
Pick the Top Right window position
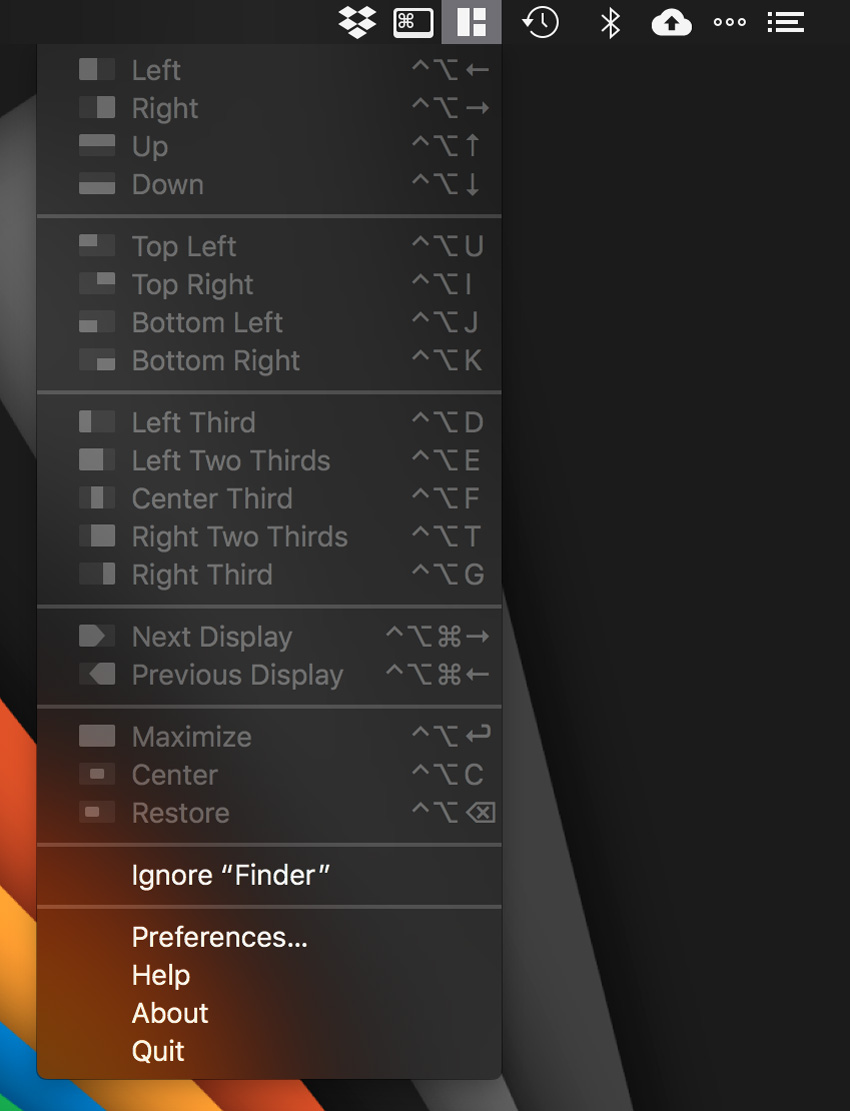pos(193,286)
